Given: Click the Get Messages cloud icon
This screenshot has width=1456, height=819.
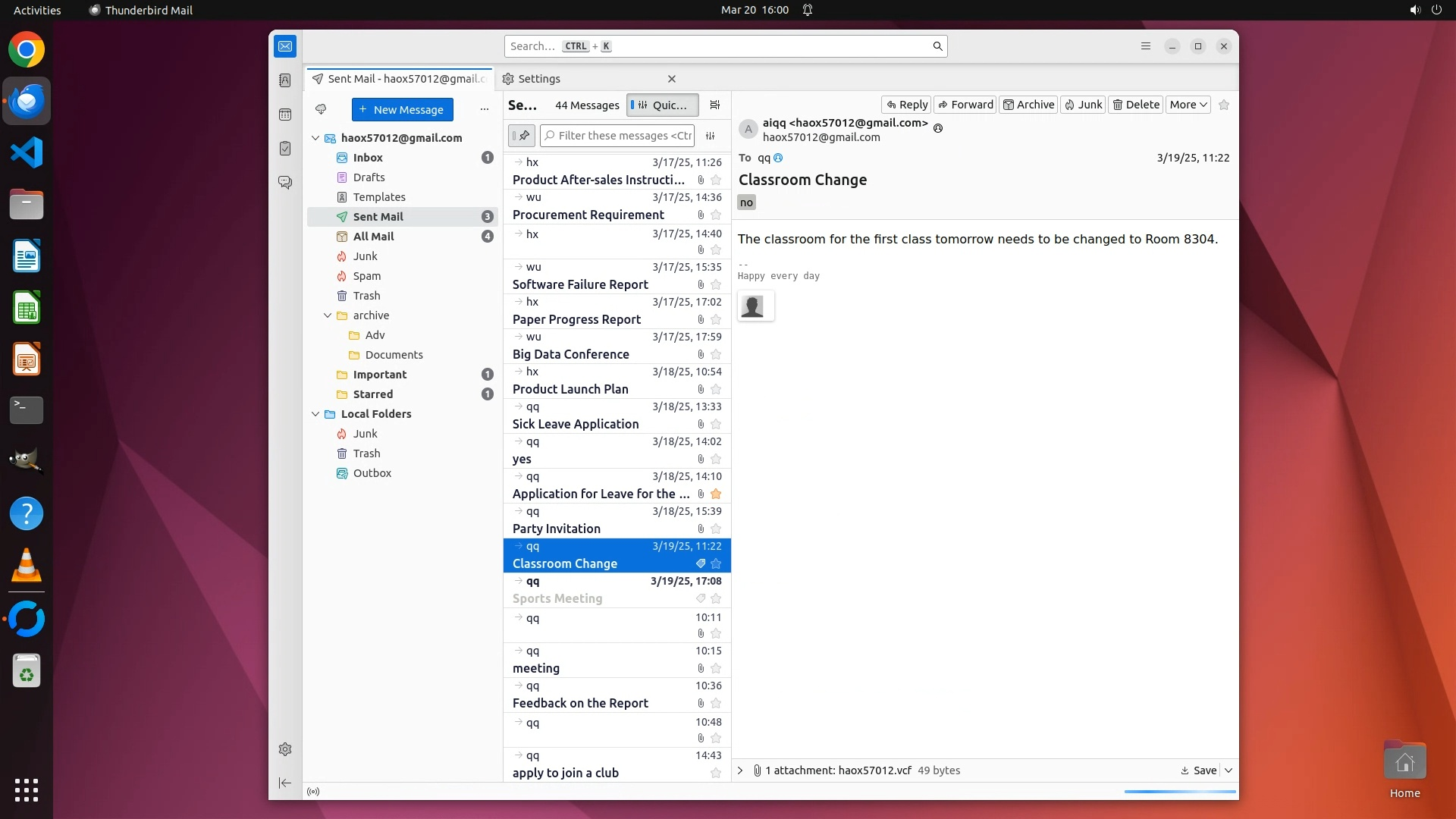Looking at the screenshot, I should [x=321, y=109].
